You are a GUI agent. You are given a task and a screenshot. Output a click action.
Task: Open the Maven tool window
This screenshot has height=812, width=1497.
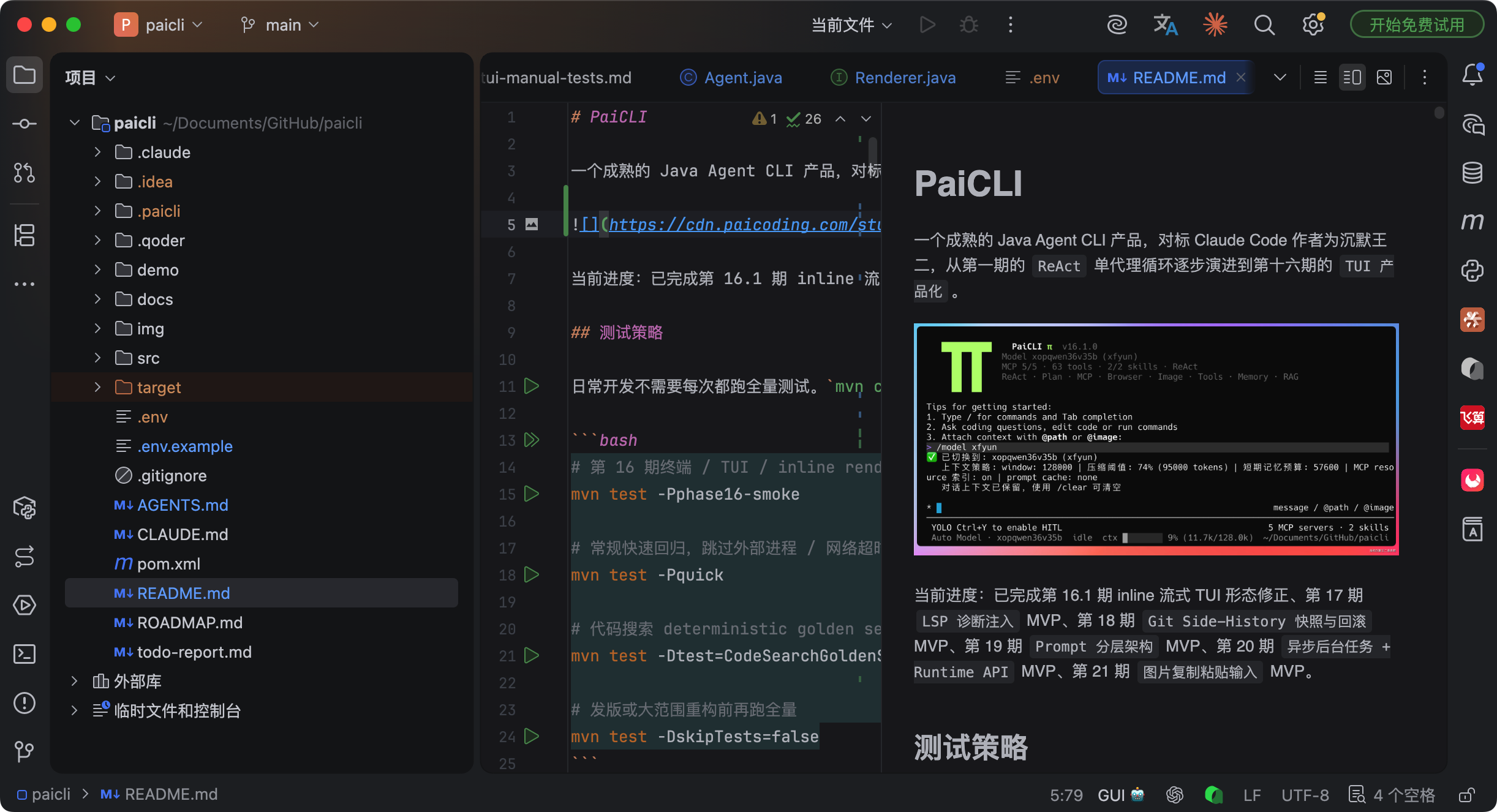click(x=1472, y=221)
